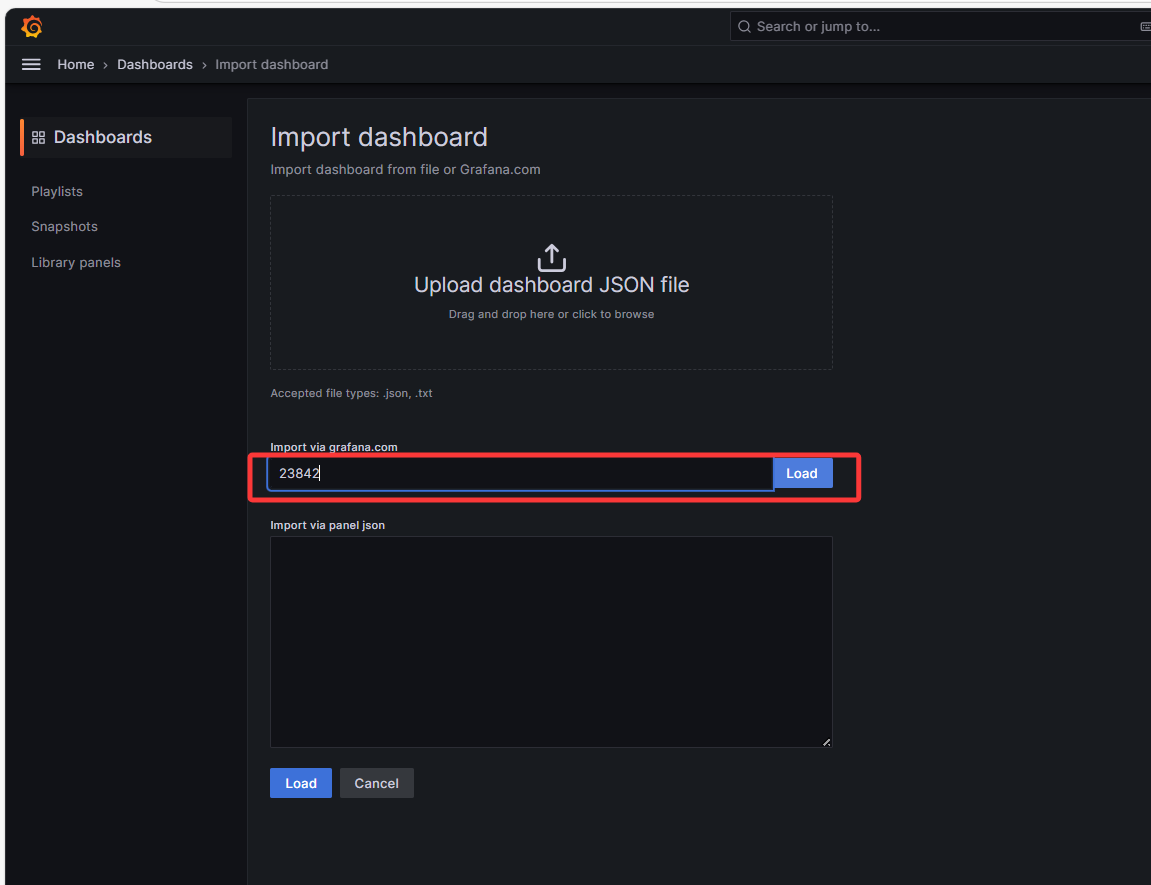Image resolution: width=1151 pixels, height=885 pixels.
Task: Click the grafana.com ID input containing 23842
Action: [520, 474]
